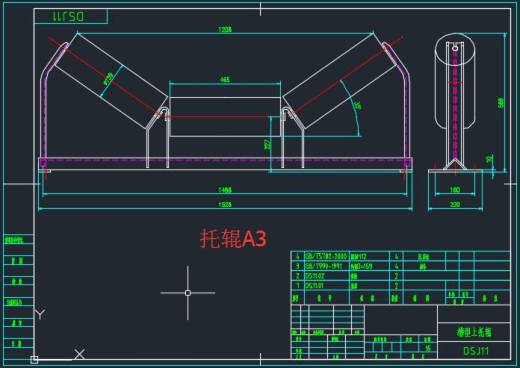Select DSJ1102 row in parts list
The width and height of the screenshot is (520, 368).
pos(400,276)
